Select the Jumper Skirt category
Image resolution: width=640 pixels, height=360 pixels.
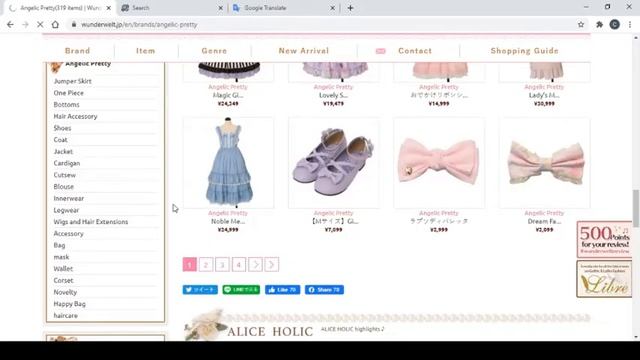(73, 81)
